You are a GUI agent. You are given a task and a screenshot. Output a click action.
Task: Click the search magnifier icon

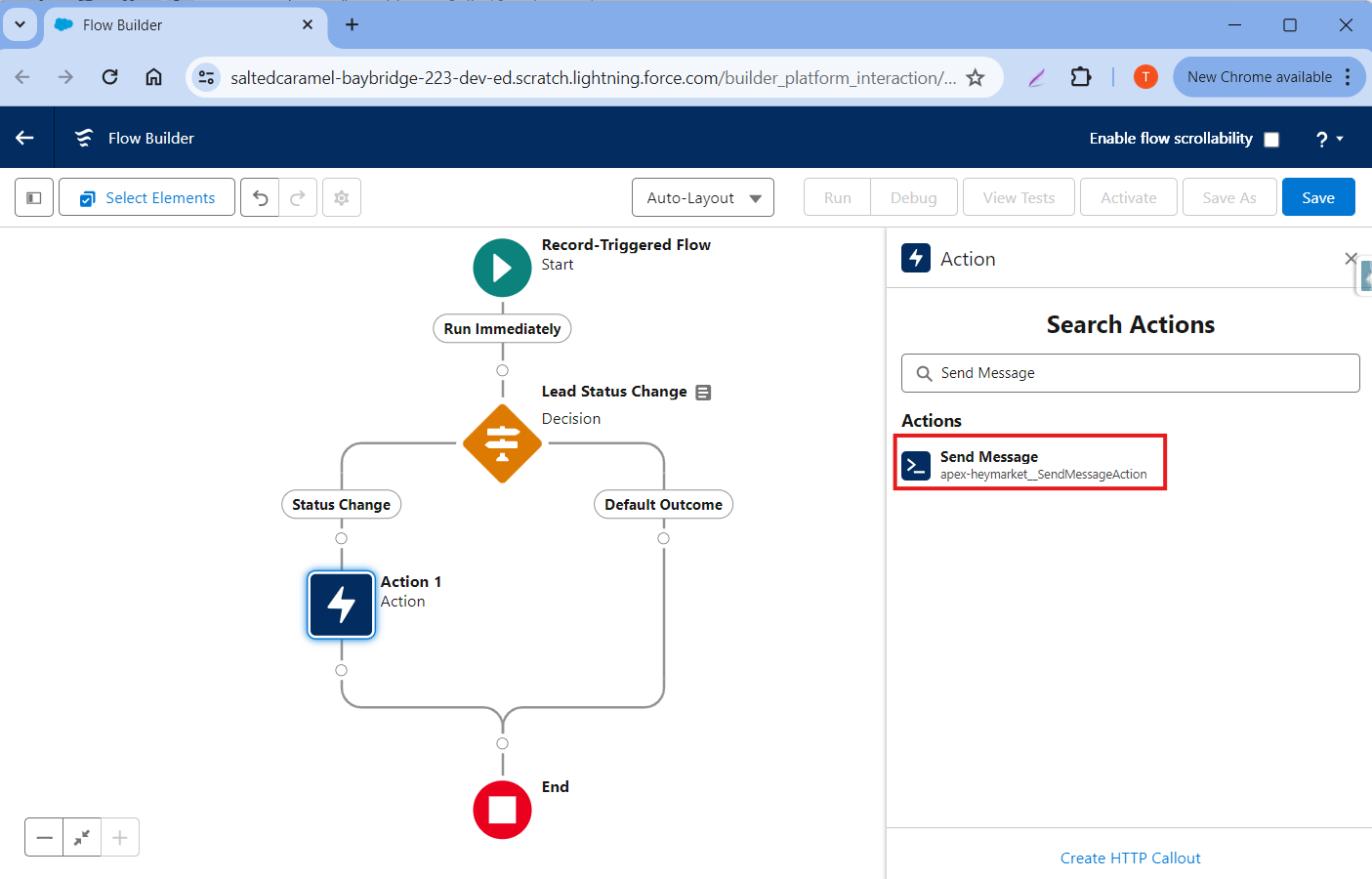click(x=924, y=373)
